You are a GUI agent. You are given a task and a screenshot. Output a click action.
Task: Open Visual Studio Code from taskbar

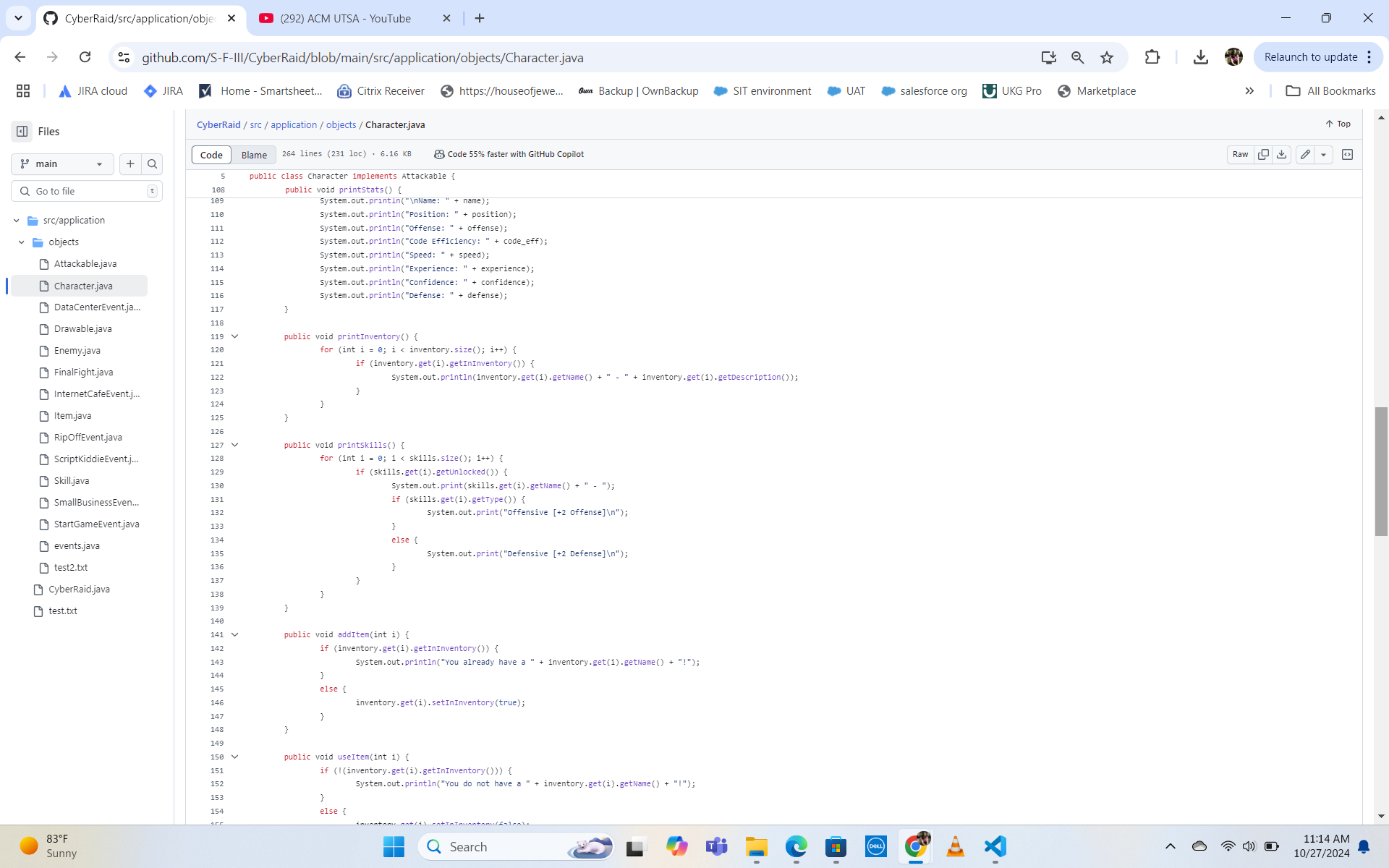point(995,846)
